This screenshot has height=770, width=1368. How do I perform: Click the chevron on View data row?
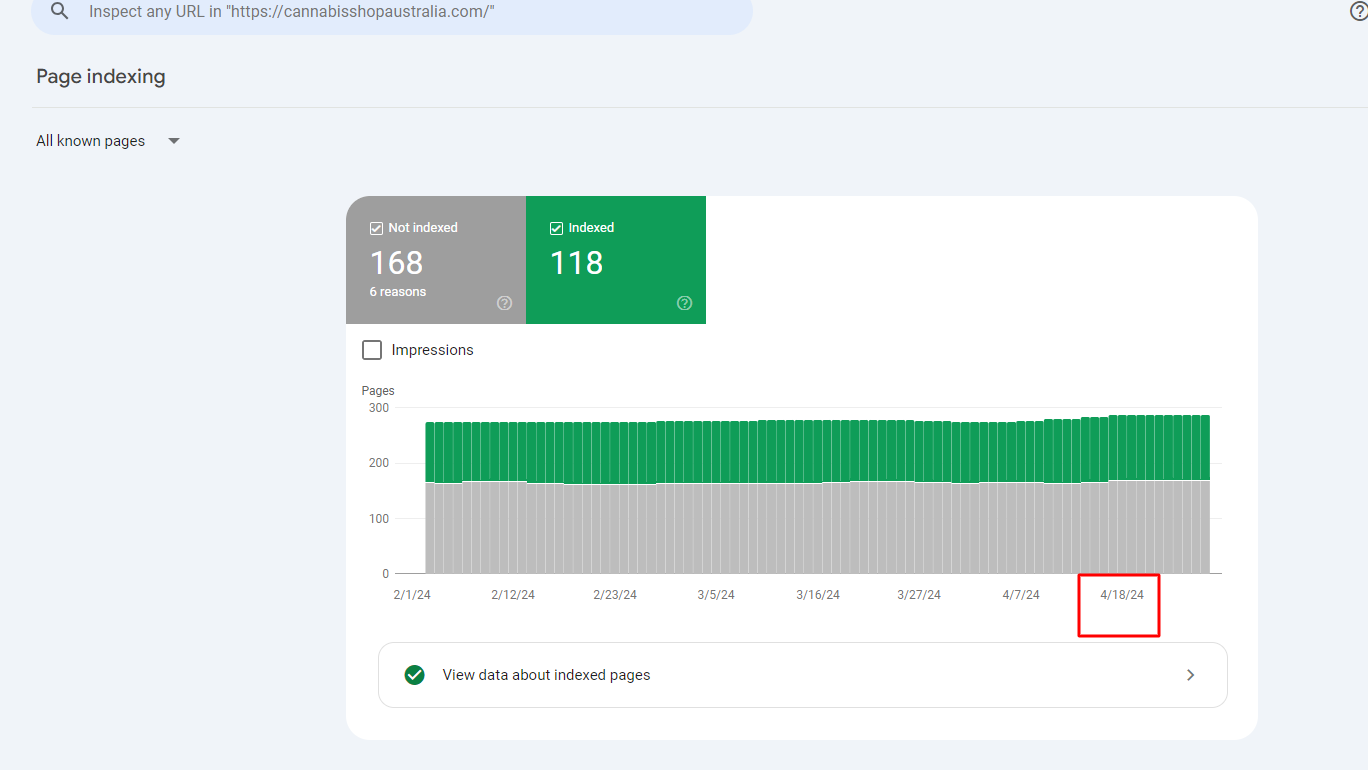(1190, 675)
